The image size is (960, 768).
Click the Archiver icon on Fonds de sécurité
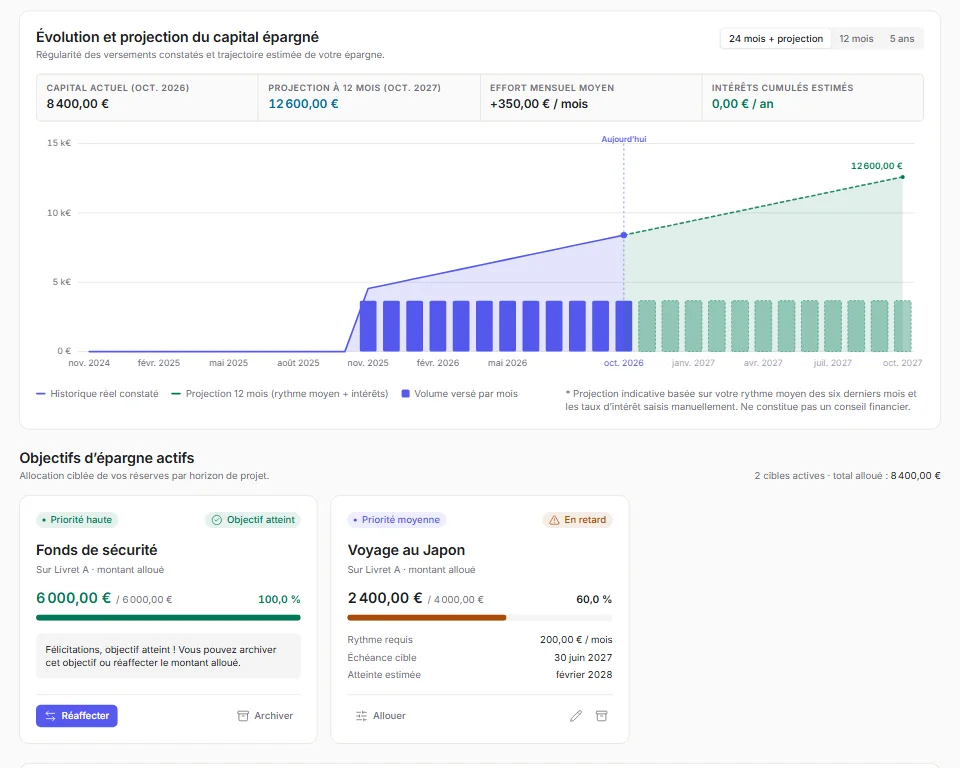click(x=243, y=715)
